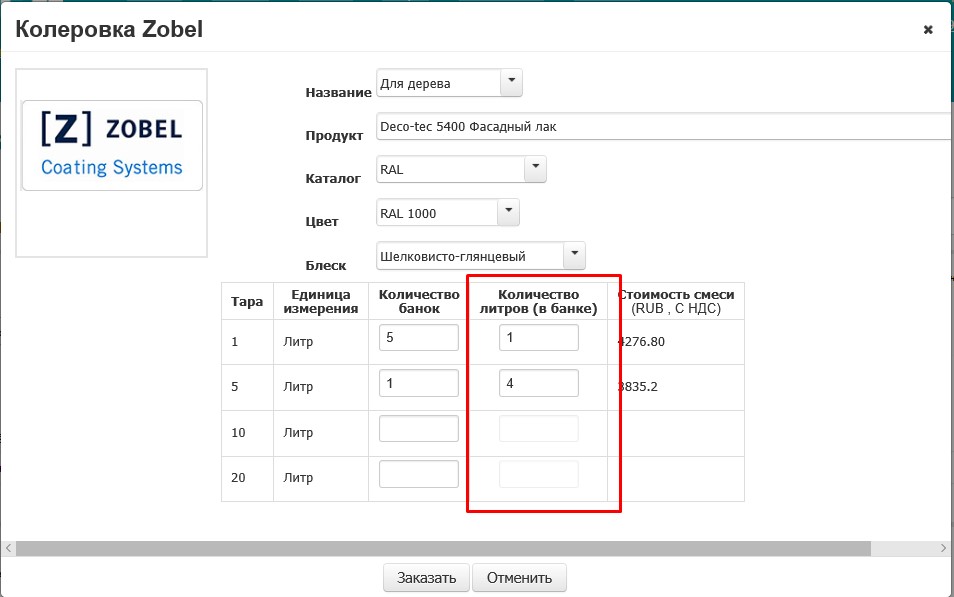
Task: Expand the Блеск gloss dropdown
Action: [x=574, y=256]
